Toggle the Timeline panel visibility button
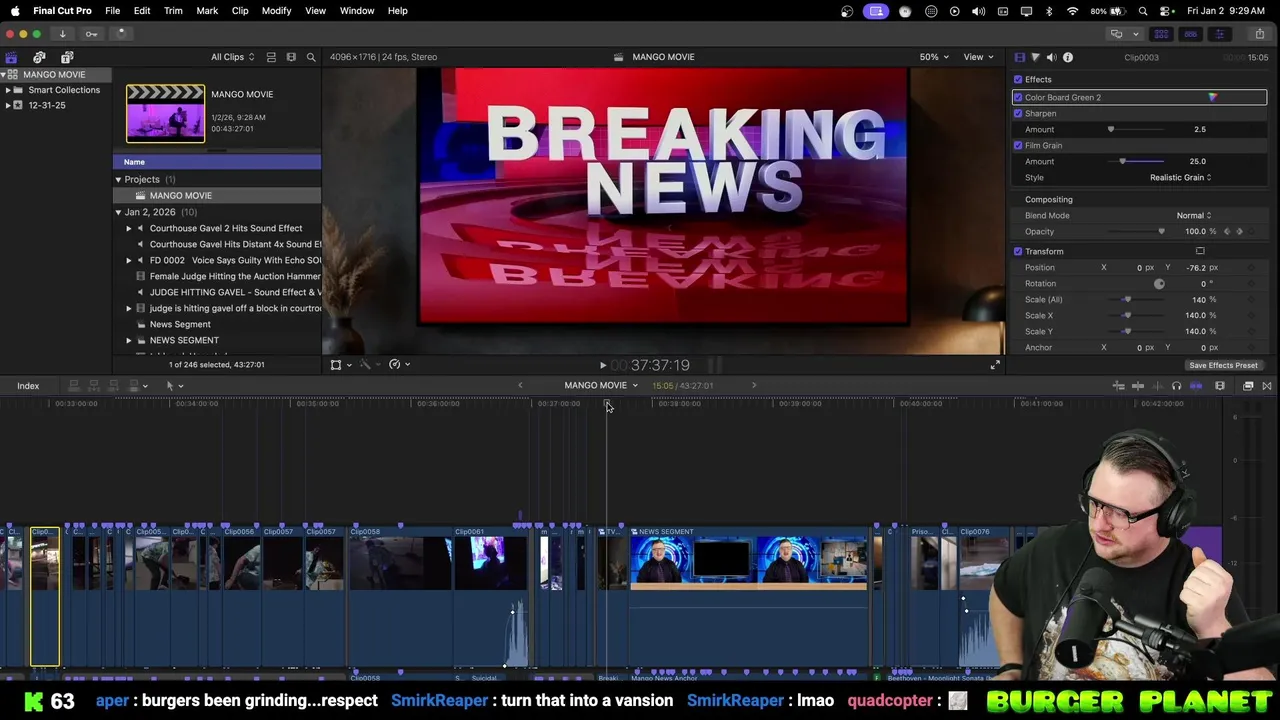Viewport: 1280px width, 720px height. click(x=1190, y=34)
